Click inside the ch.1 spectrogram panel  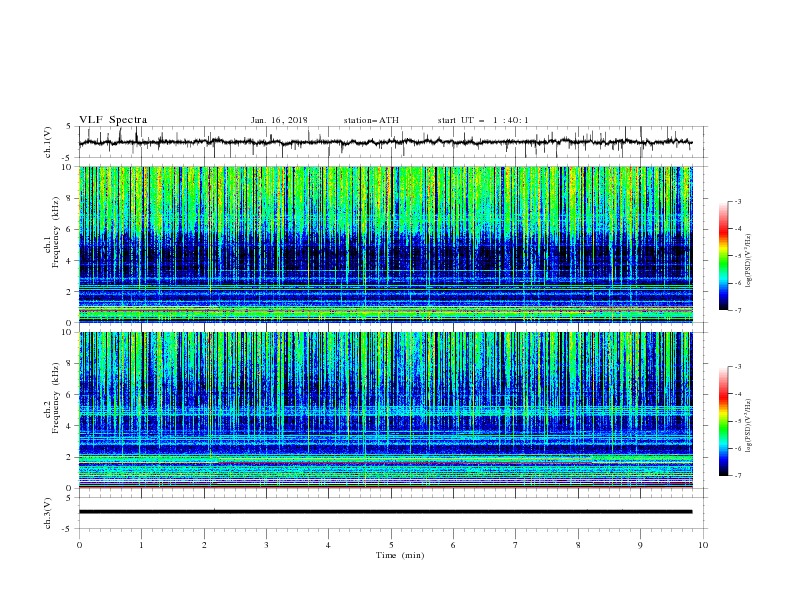pyautogui.click(x=386, y=244)
